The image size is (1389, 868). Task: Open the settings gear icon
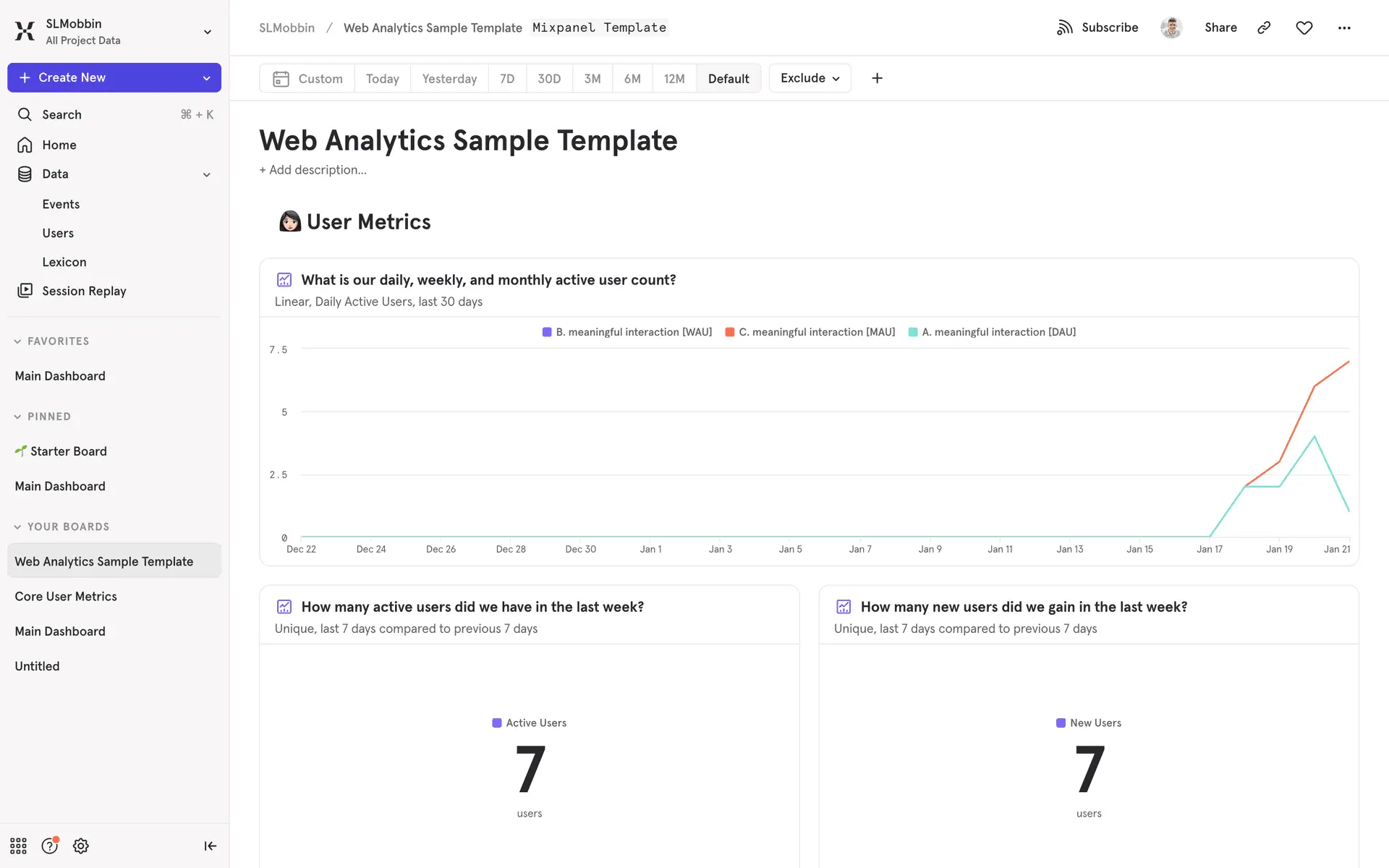click(x=81, y=846)
